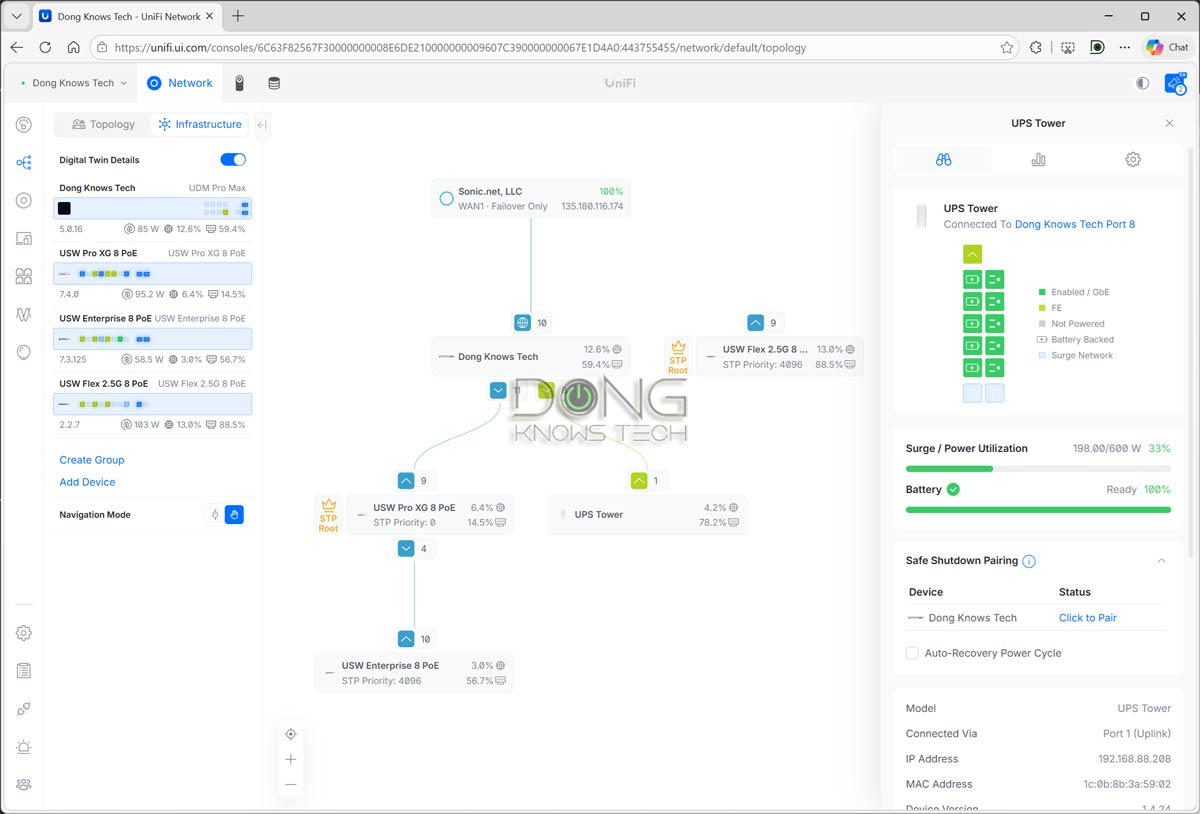This screenshot has width=1200, height=814.
Task: Click the green Battery level bar
Action: (1037, 509)
